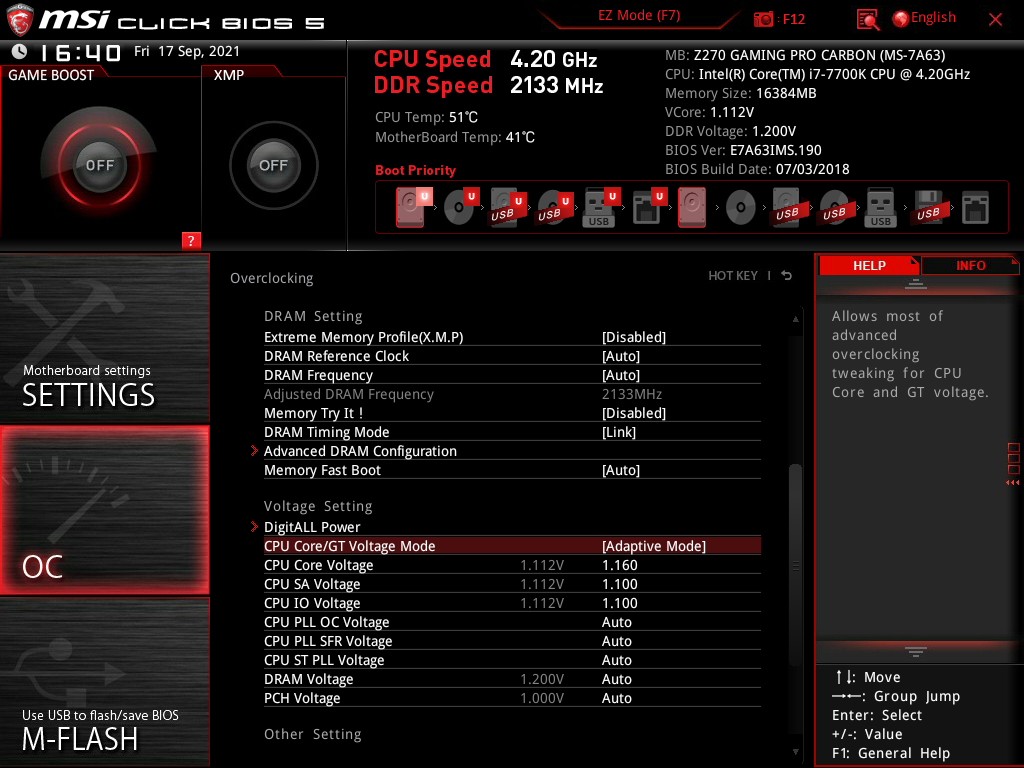
Task: Open the BIOS search magnifier icon
Action: pos(867,20)
